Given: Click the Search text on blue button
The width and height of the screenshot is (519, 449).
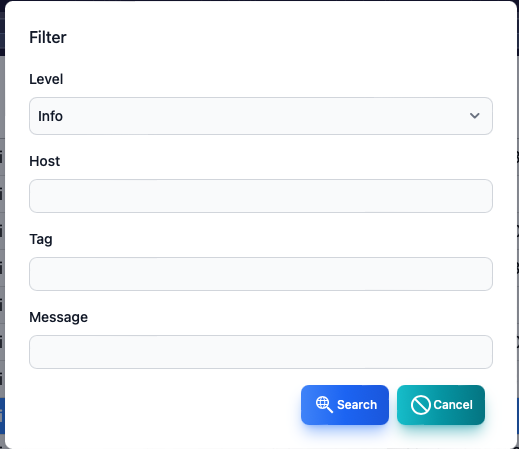Looking at the screenshot, I should pyautogui.click(x=357, y=405).
